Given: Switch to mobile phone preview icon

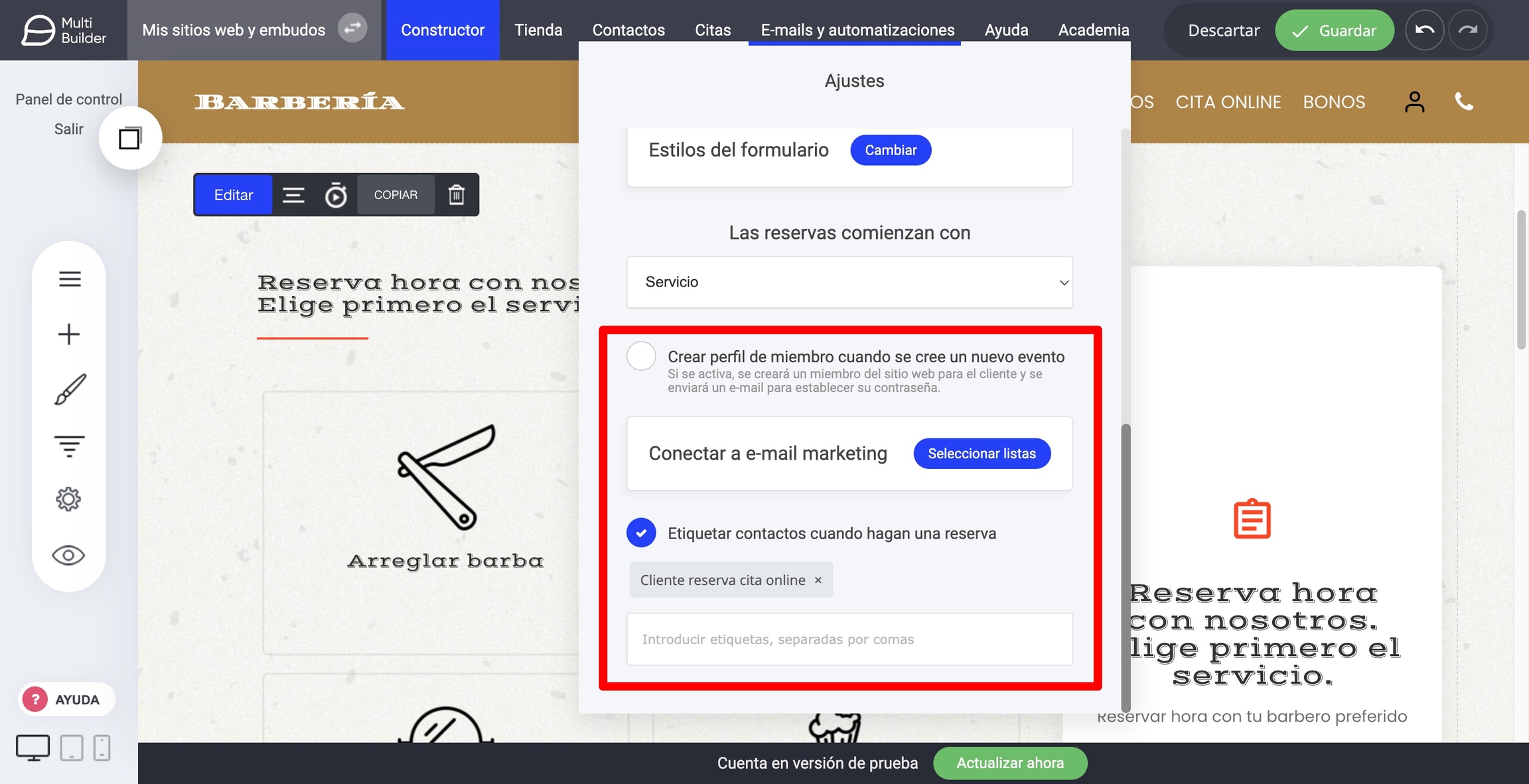Looking at the screenshot, I should click(x=102, y=748).
